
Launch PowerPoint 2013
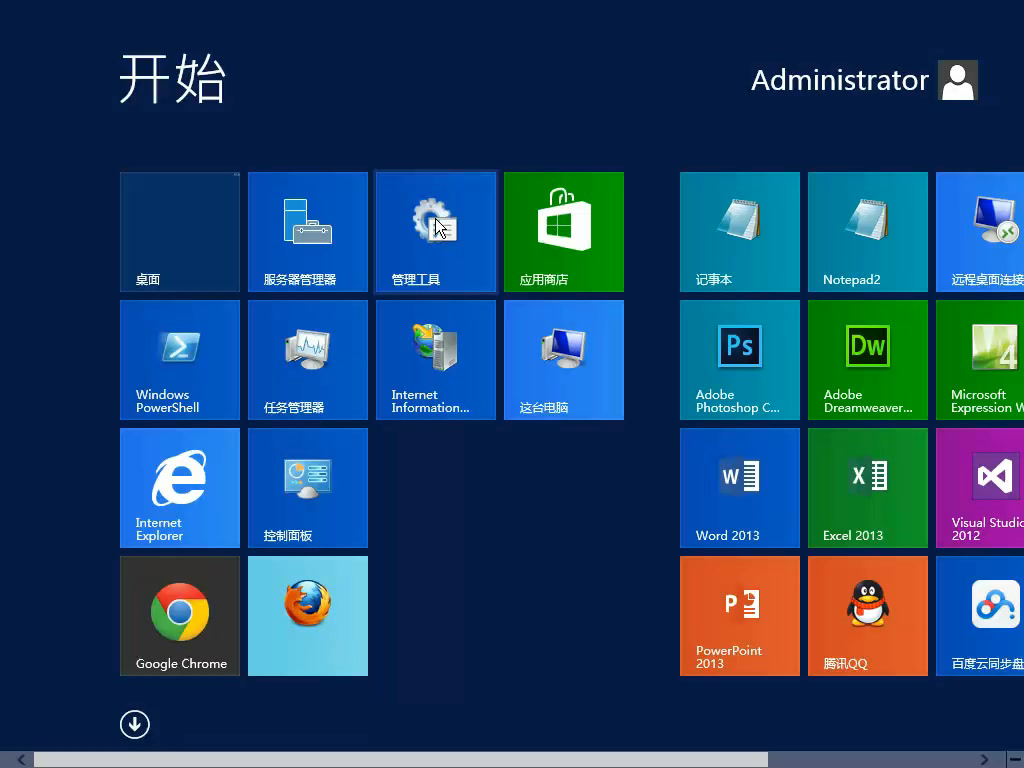pyautogui.click(x=740, y=615)
